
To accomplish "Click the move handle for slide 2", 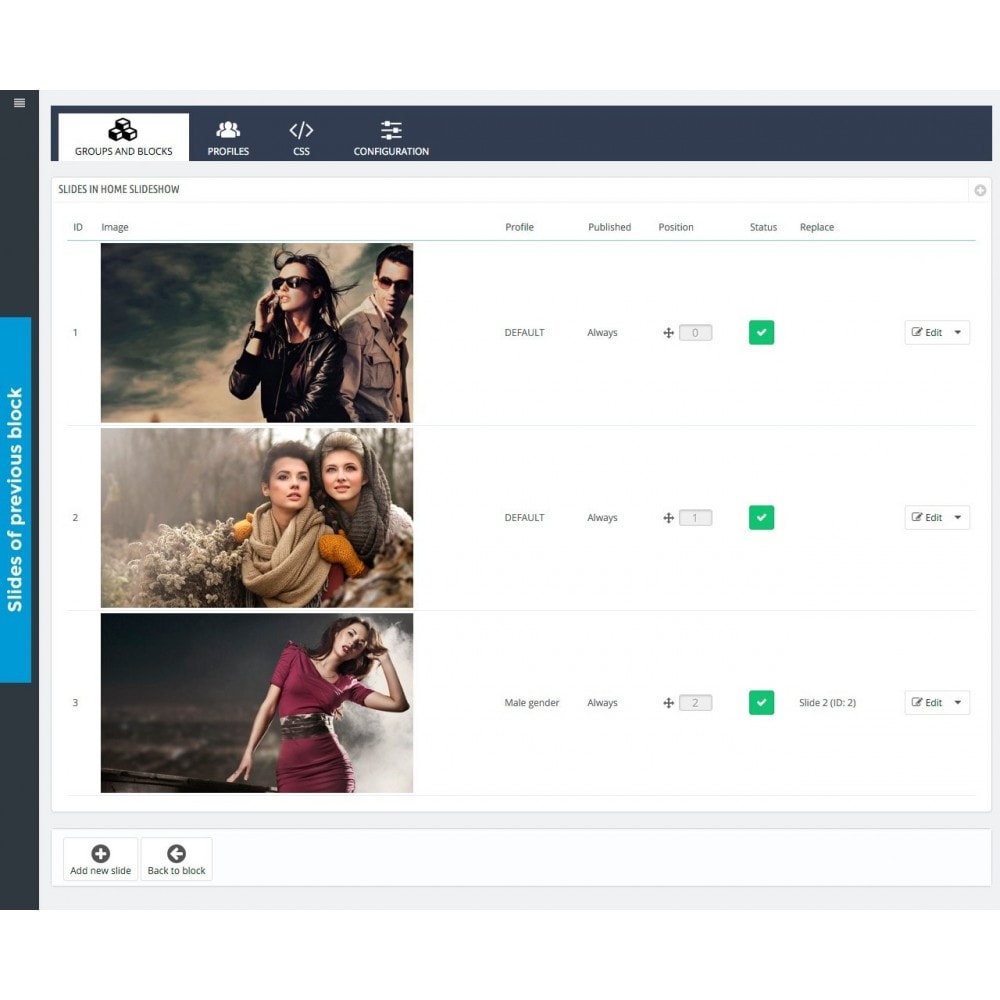I will pyautogui.click(x=668, y=518).
